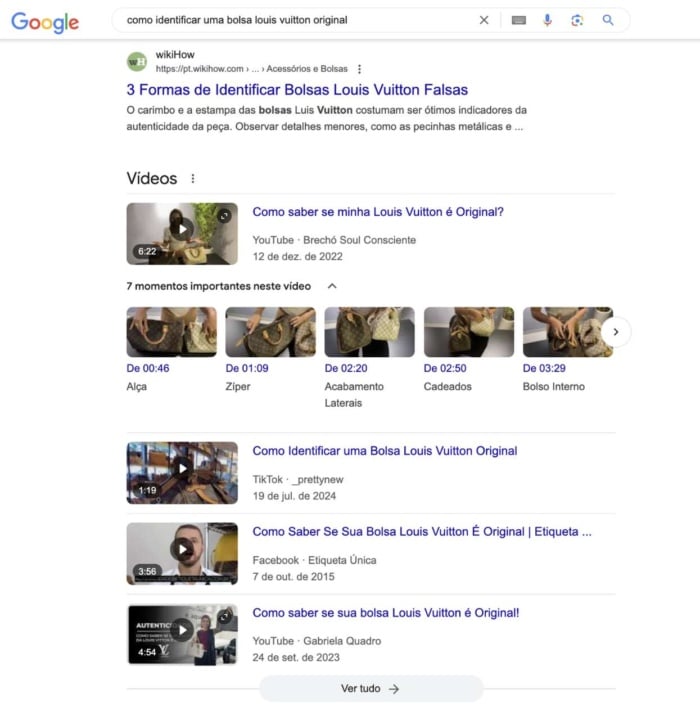Image resolution: width=700 pixels, height=720 pixels.
Task: Click 'YouTube · Gabriela Quadro' source text
Action: [x=316, y=641]
